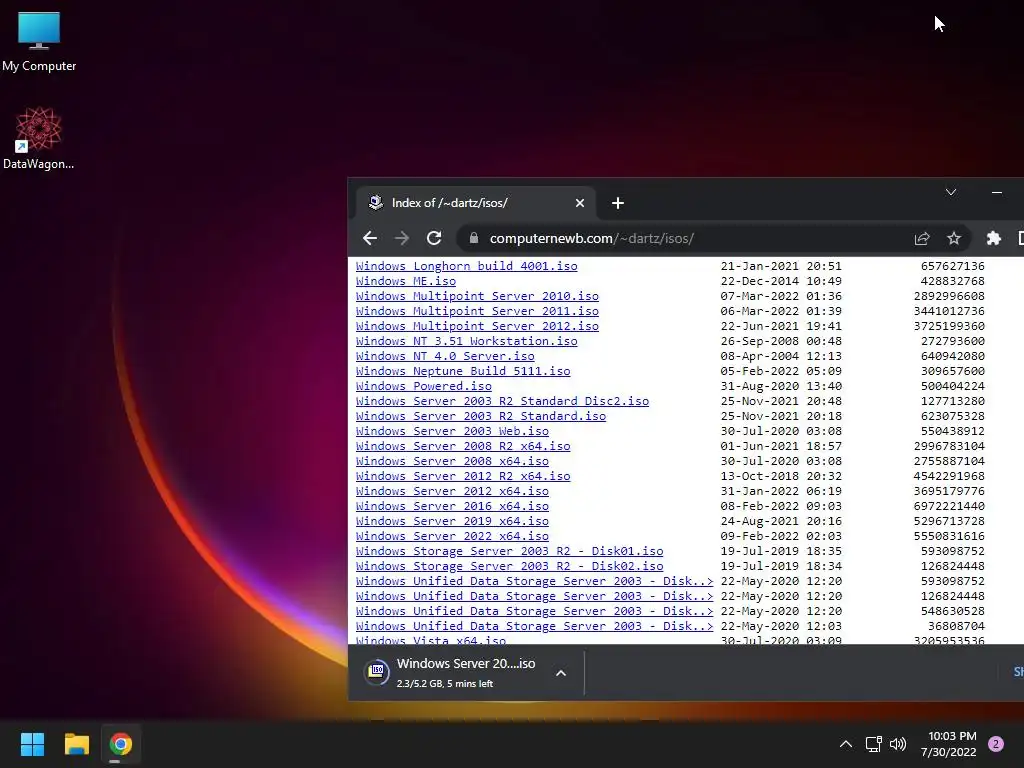Click Windows NT 3.51 Workstation.iso link
This screenshot has width=1024, height=768.
pyautogui.click(x=466, y=341)
